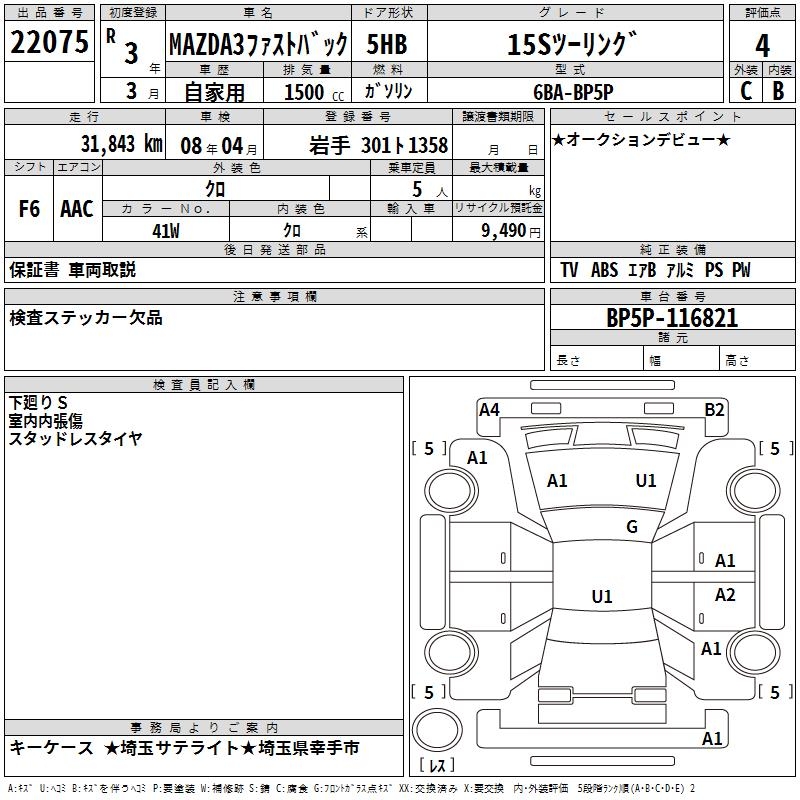This screenshot has height=800, width=800.
Task: Click exterior grade C
Action: click(x=746, y=91)
